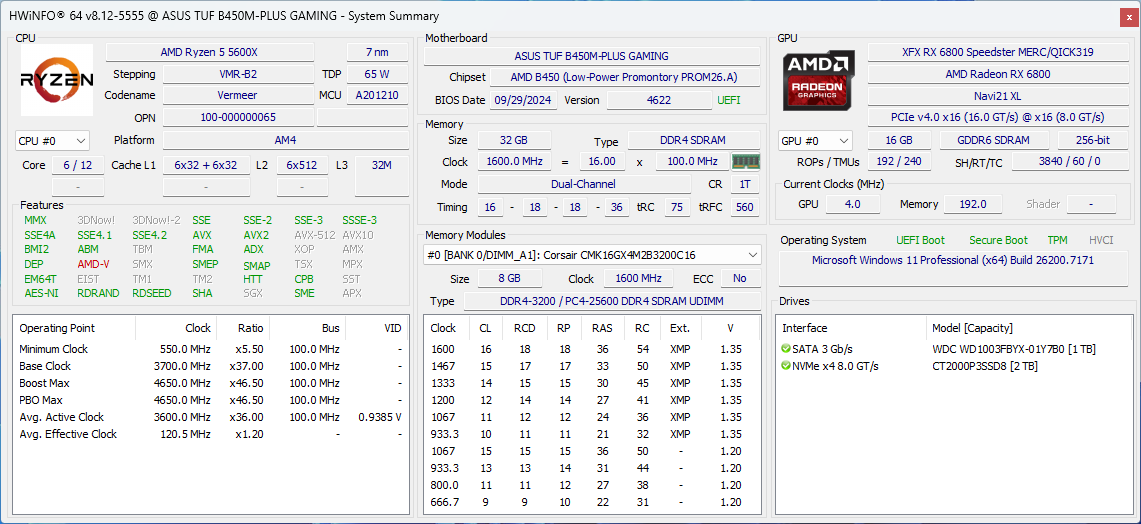
Task: Click the BIOS date 09/29/2024 field
Action: coord(524,100)
